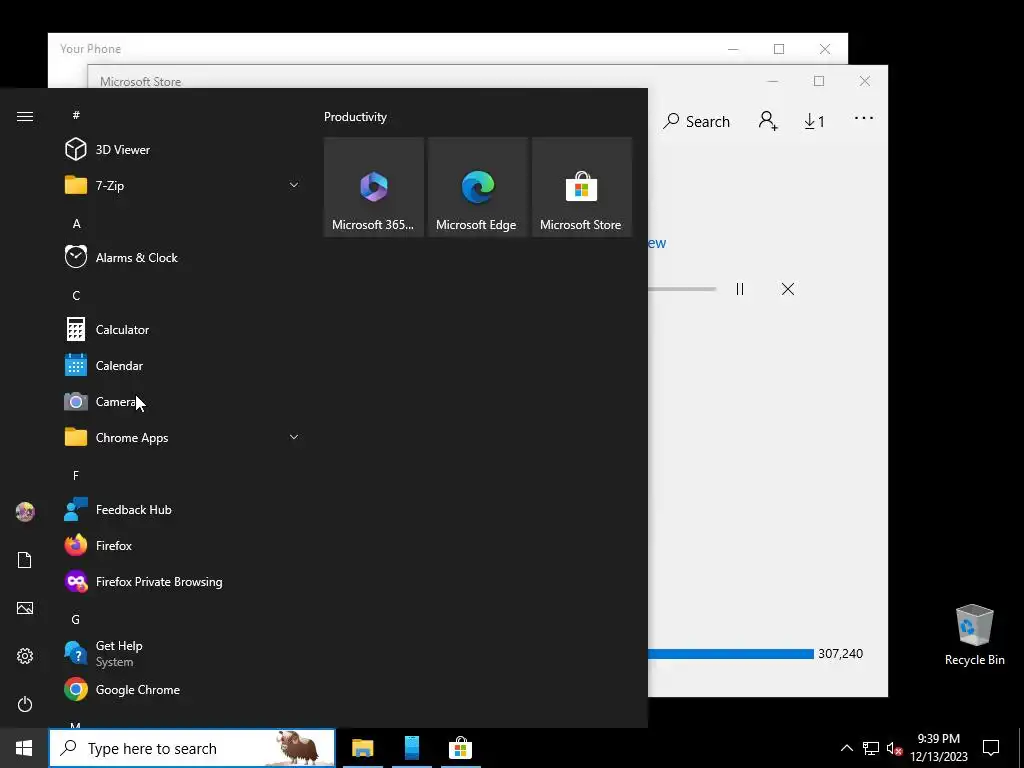Open Microsoft Store downloads indicator
1024x768 pixels.
click(x=814, y=121)
